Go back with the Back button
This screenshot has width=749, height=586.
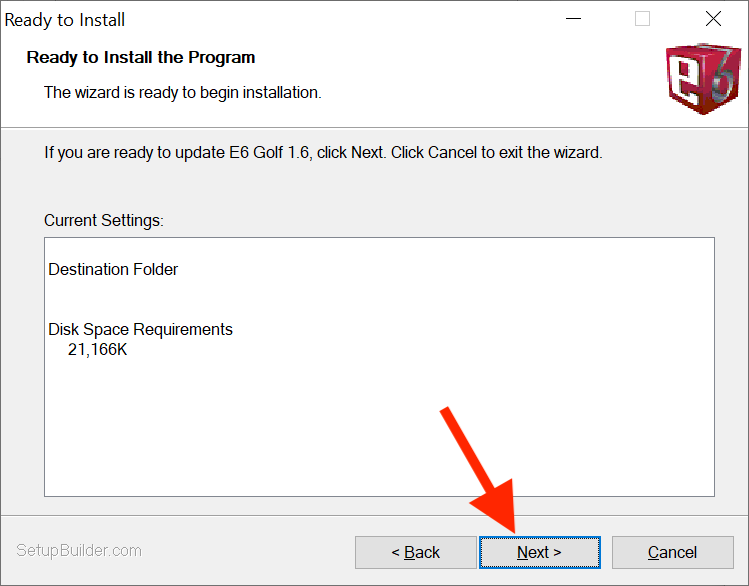click(416, 552)
